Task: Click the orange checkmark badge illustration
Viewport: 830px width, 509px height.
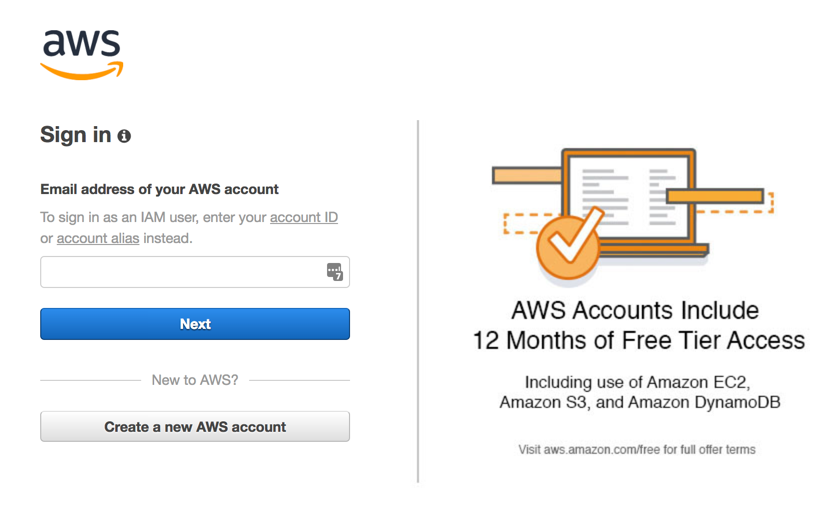Action: (x=569, y=246)
